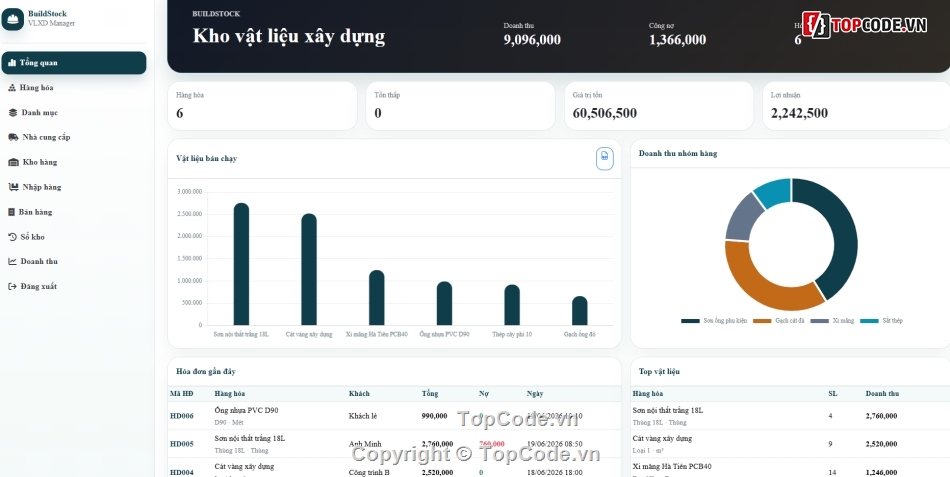This screenshot has height=477, width=950.
Task: Click the Tồn thấp stat card
Action: point(460,106)
